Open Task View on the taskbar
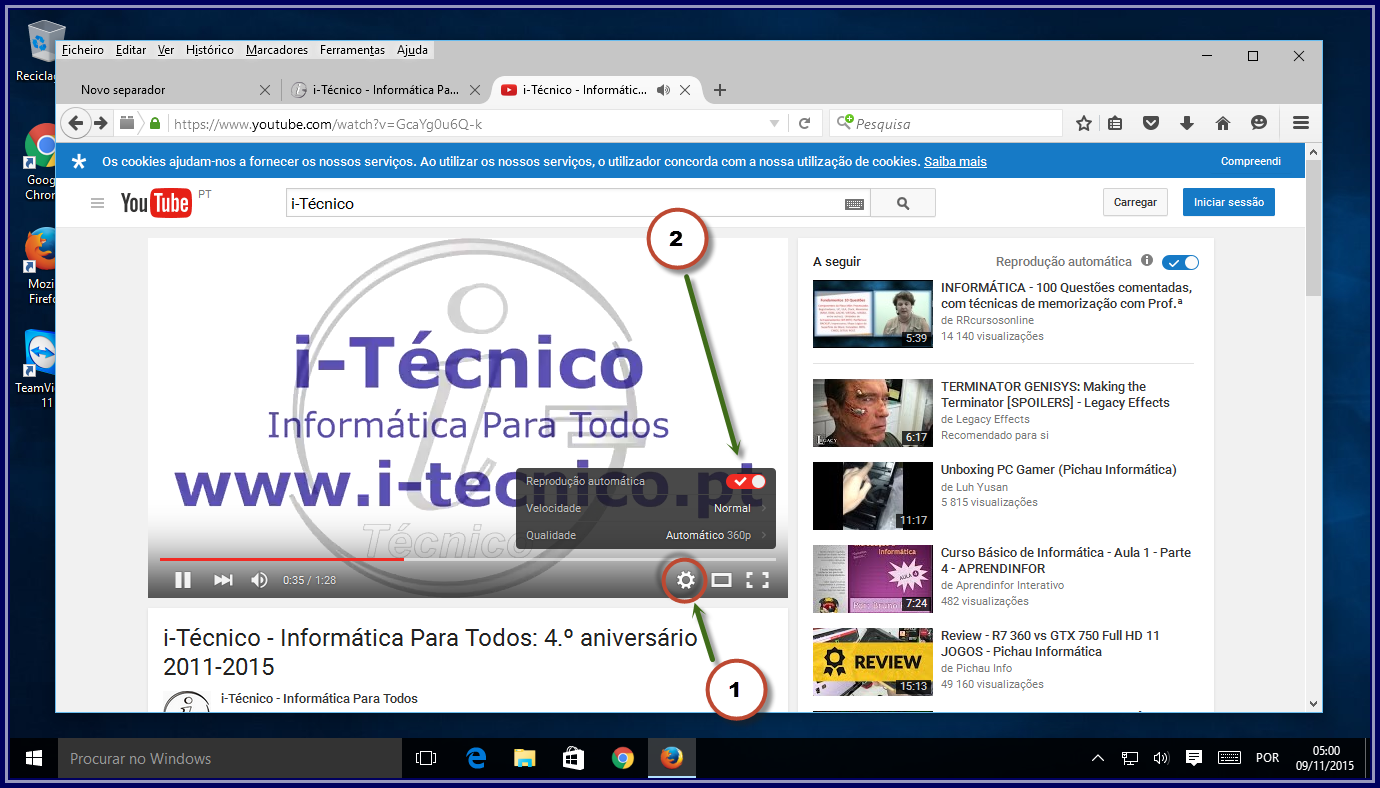 [x=426, y=758]
